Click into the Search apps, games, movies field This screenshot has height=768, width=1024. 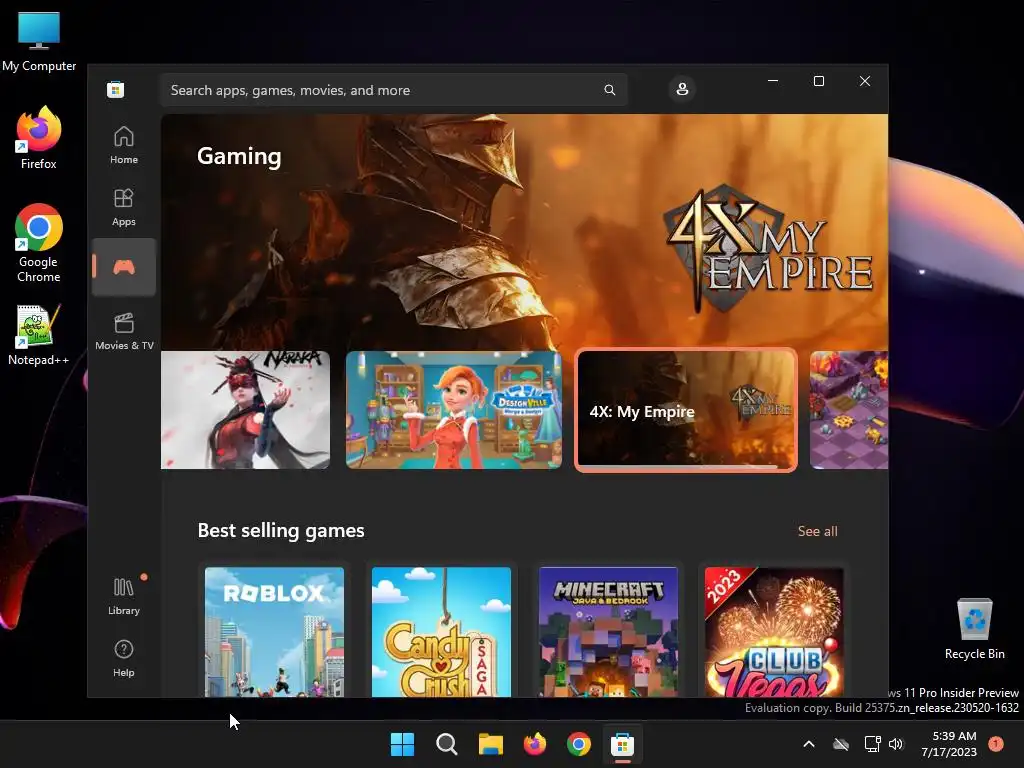tap(393, 90)
